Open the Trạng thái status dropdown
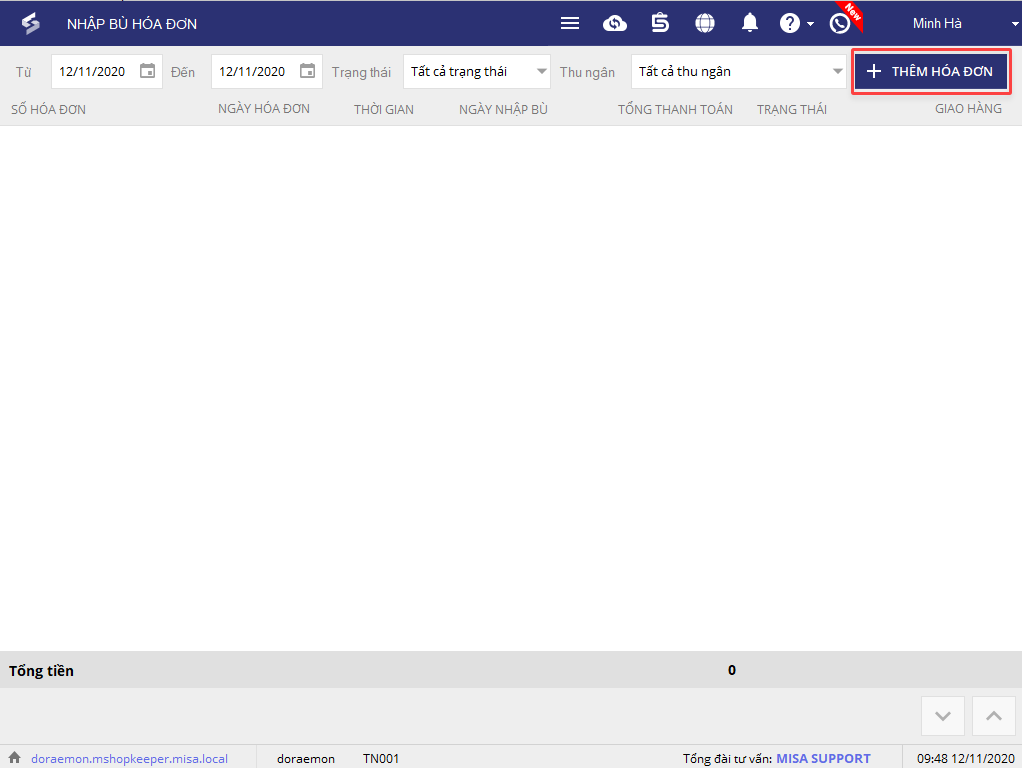The image size is (1022, 768). point(476,72)
